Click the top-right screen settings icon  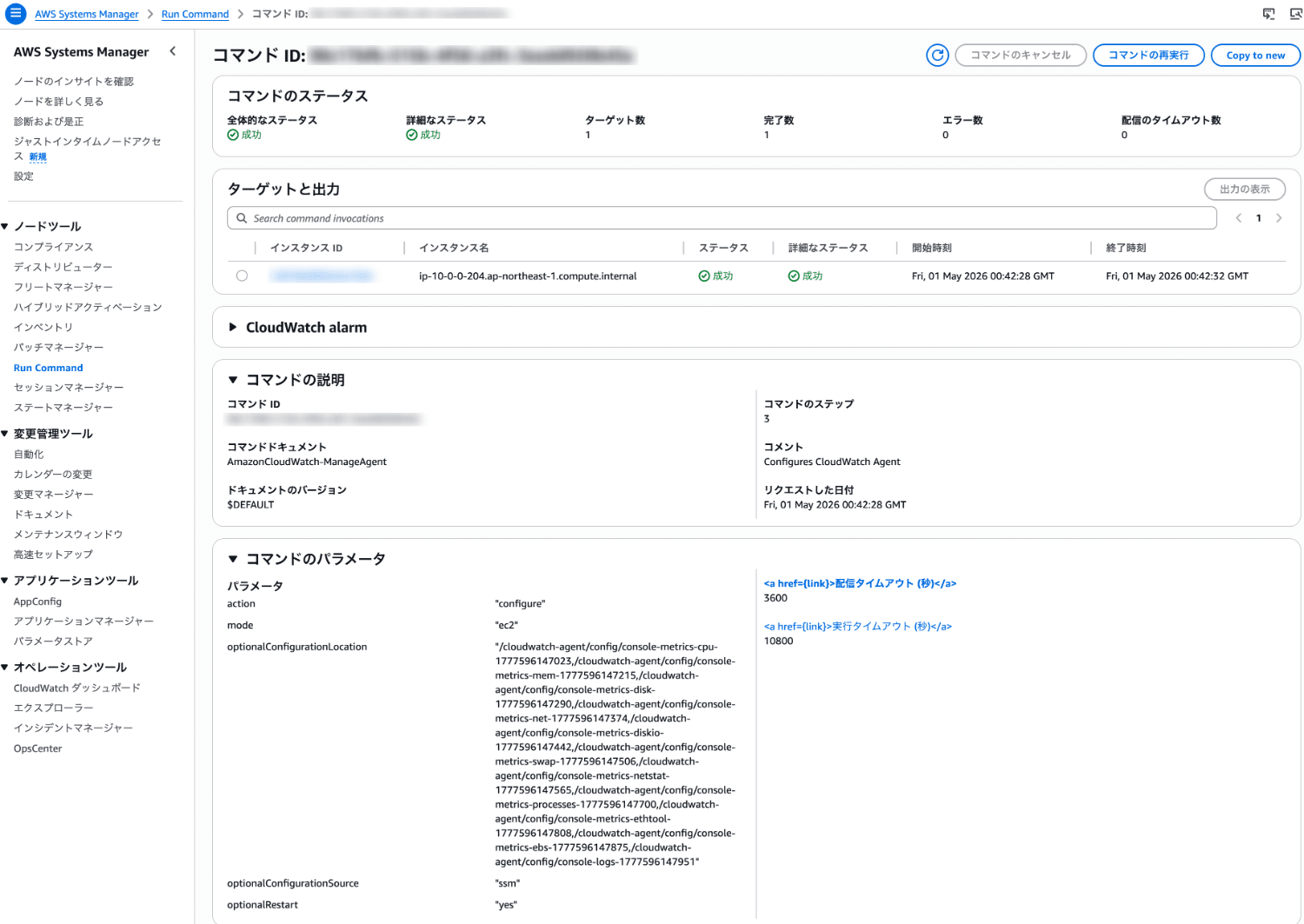[1295, 14]
